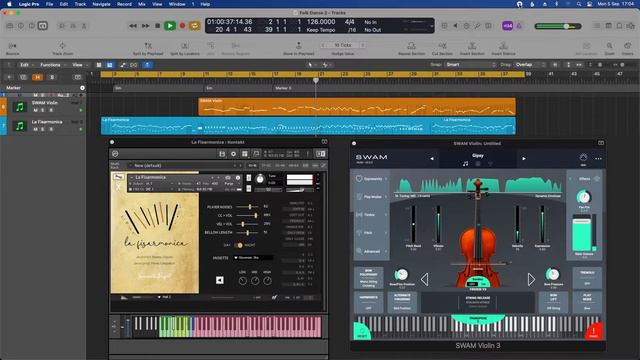Viewport: 640px width, 360px height.
Task: Open Help menu in the menu bar
Action: click(205, 4)
